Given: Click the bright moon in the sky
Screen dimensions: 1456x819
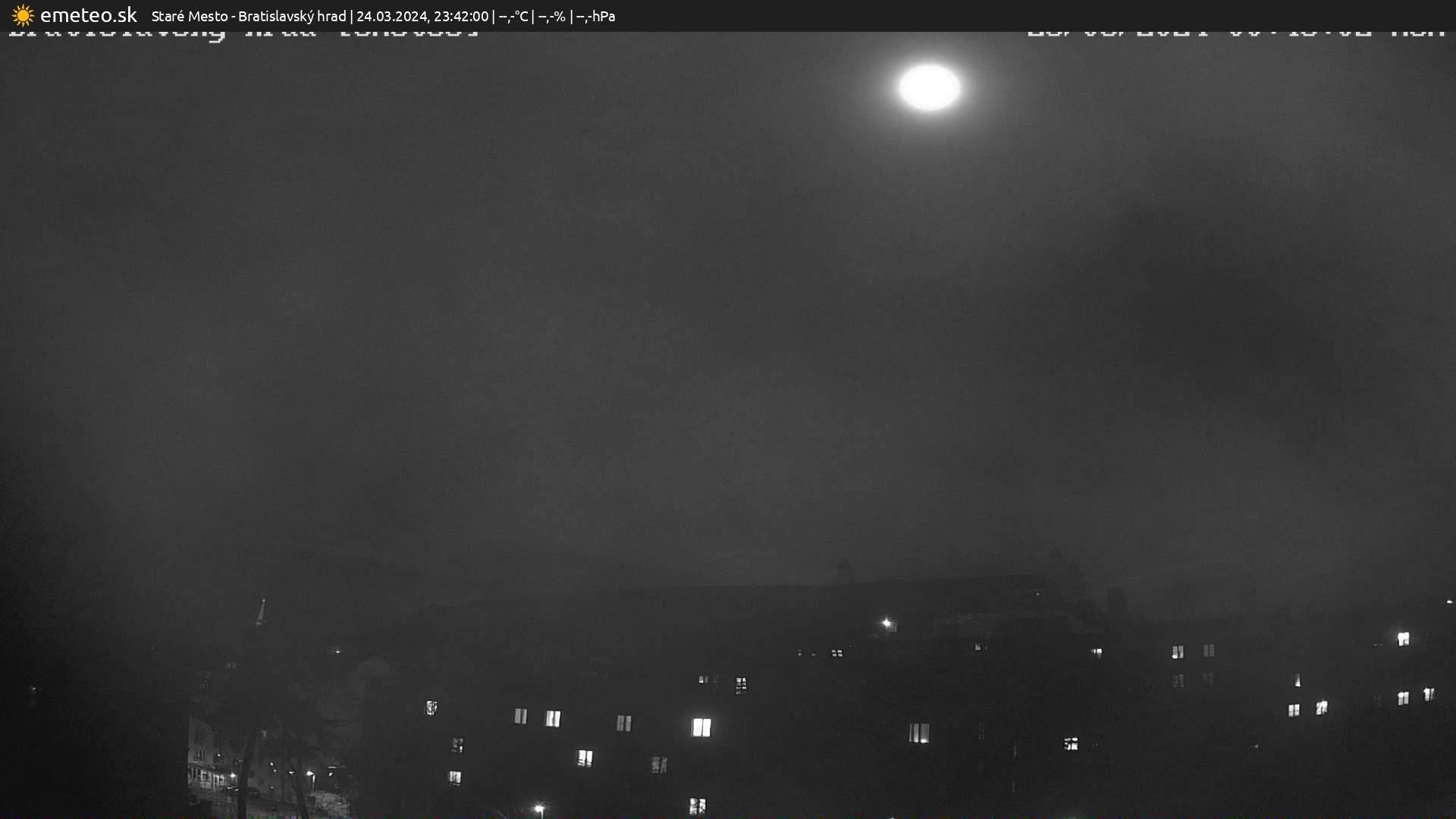Looking at the screenshot, I should pos(929,87).
